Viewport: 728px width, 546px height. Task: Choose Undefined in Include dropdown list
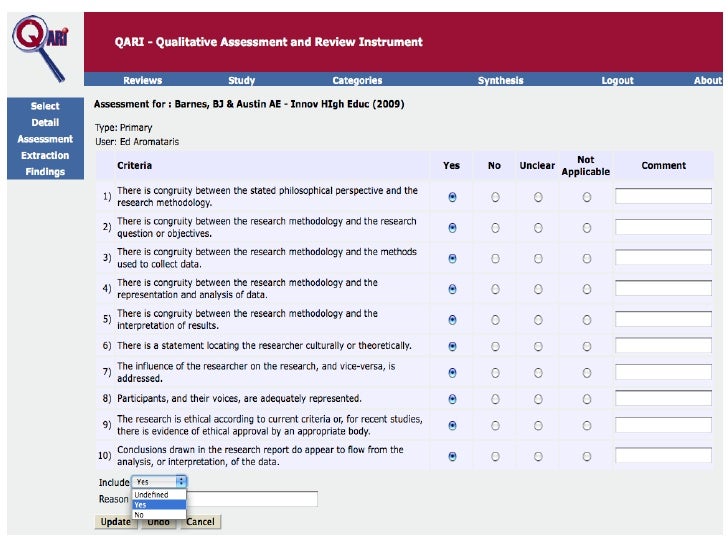coord(159,495)
